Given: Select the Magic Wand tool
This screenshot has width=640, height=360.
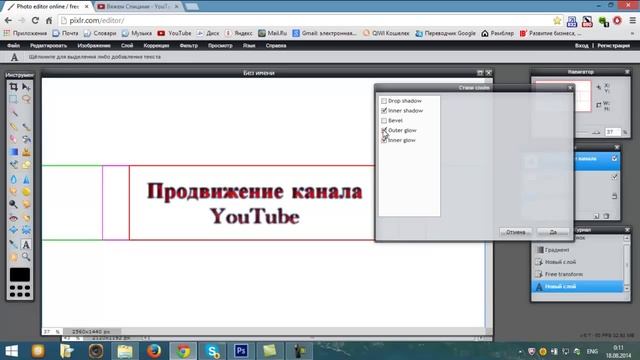Looking at the screenshot, I should (x=13, y=113).
